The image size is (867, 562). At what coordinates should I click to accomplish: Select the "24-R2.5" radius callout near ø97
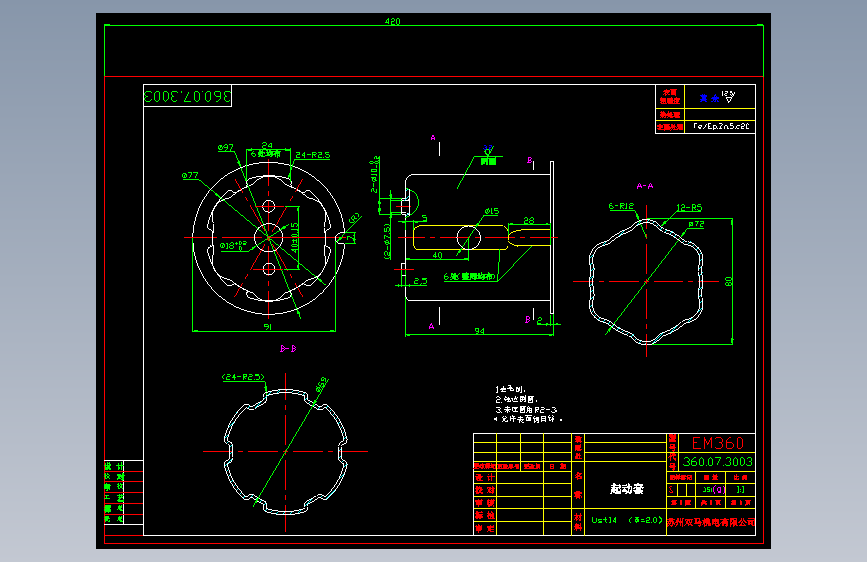coord(312,155)
